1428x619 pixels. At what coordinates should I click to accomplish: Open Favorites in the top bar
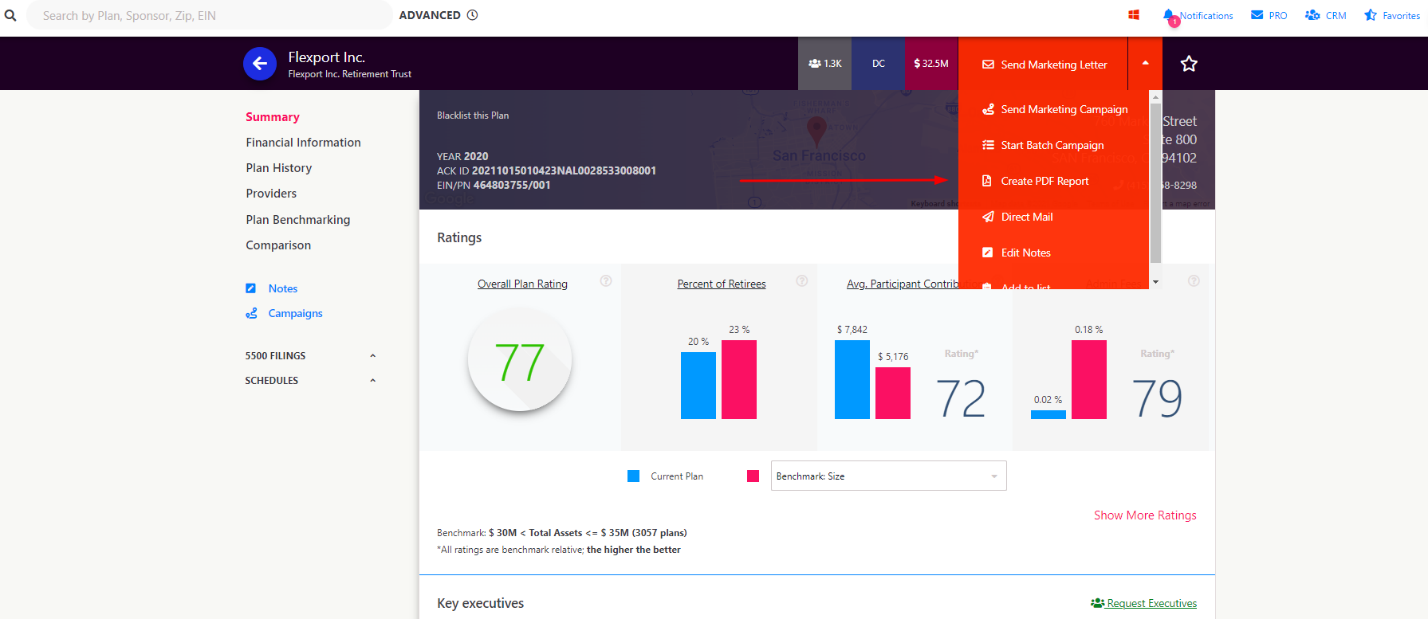[1371, 15]
